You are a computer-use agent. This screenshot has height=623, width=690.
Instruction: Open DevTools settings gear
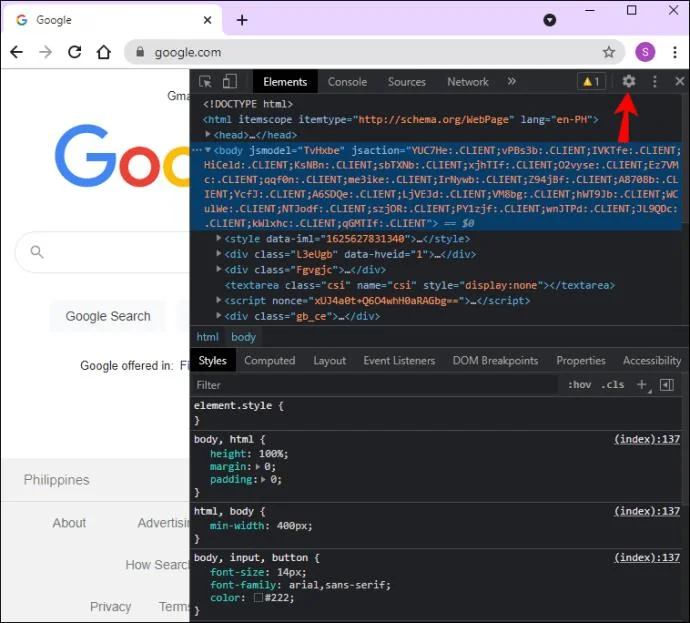[x=628, y=81]
